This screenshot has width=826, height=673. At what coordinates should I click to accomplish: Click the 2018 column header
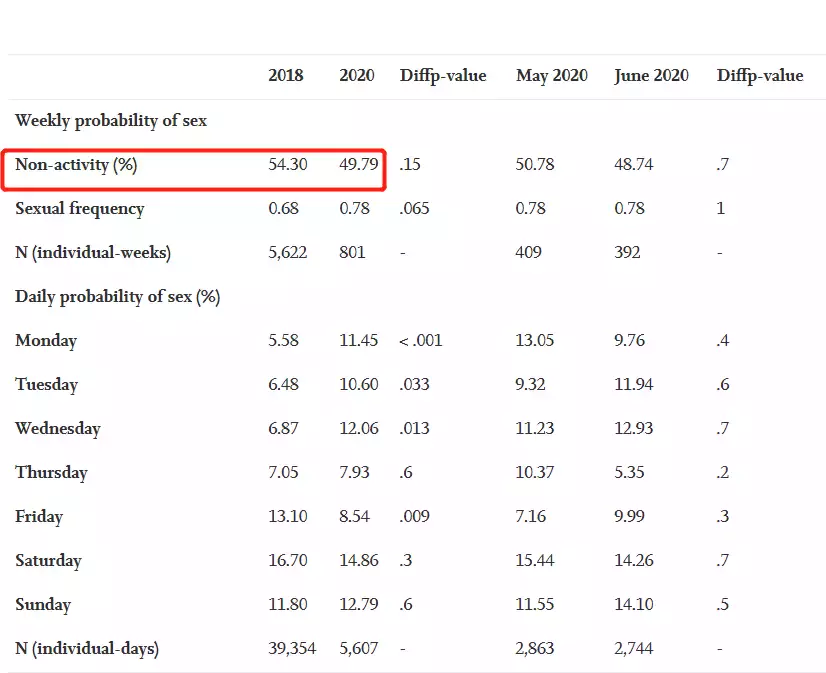285,76
